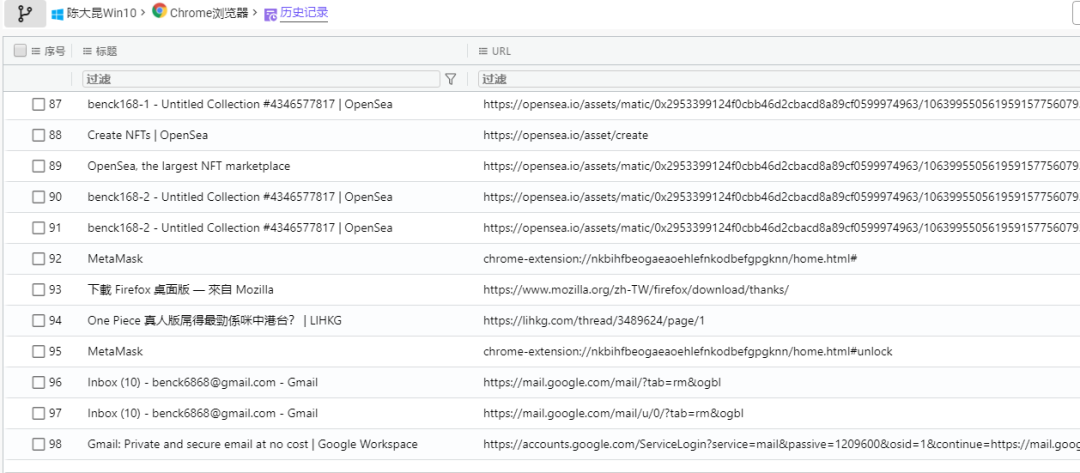Select row 92 MetaMask title
The height and width of the screenshot is (473, 1080).
pos(115,259)
